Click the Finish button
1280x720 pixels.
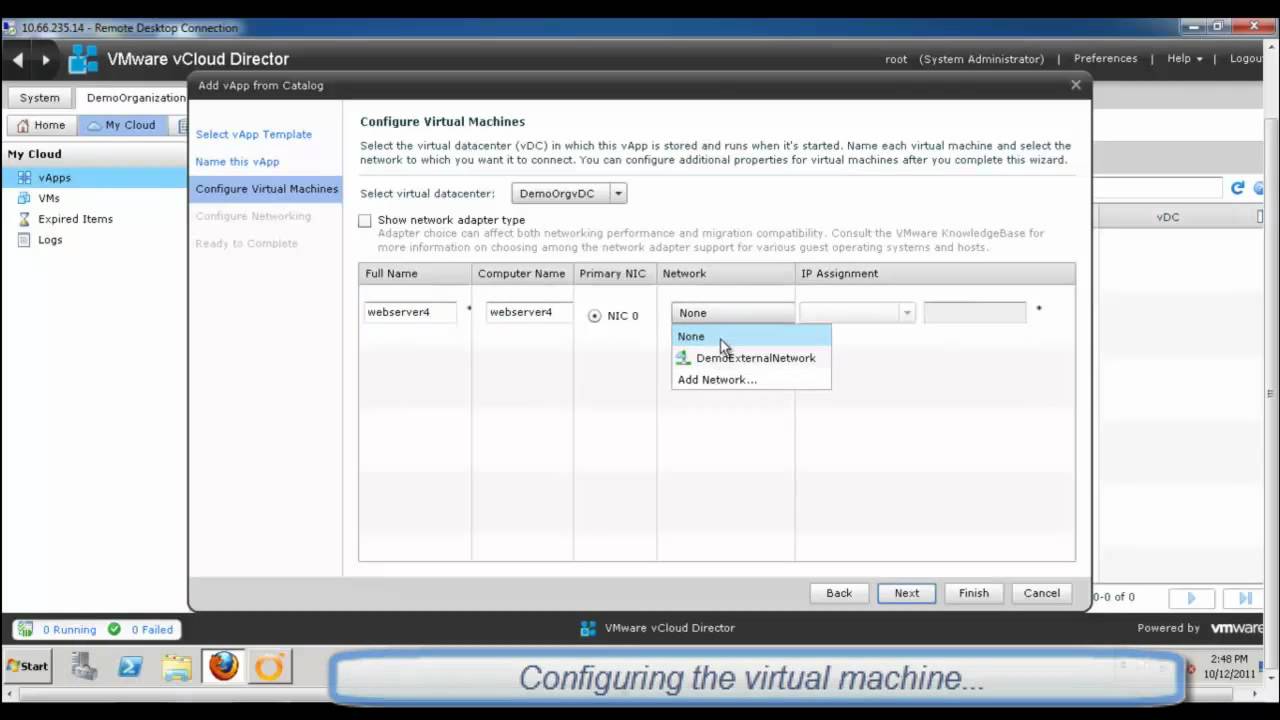[x=974, y=593]
